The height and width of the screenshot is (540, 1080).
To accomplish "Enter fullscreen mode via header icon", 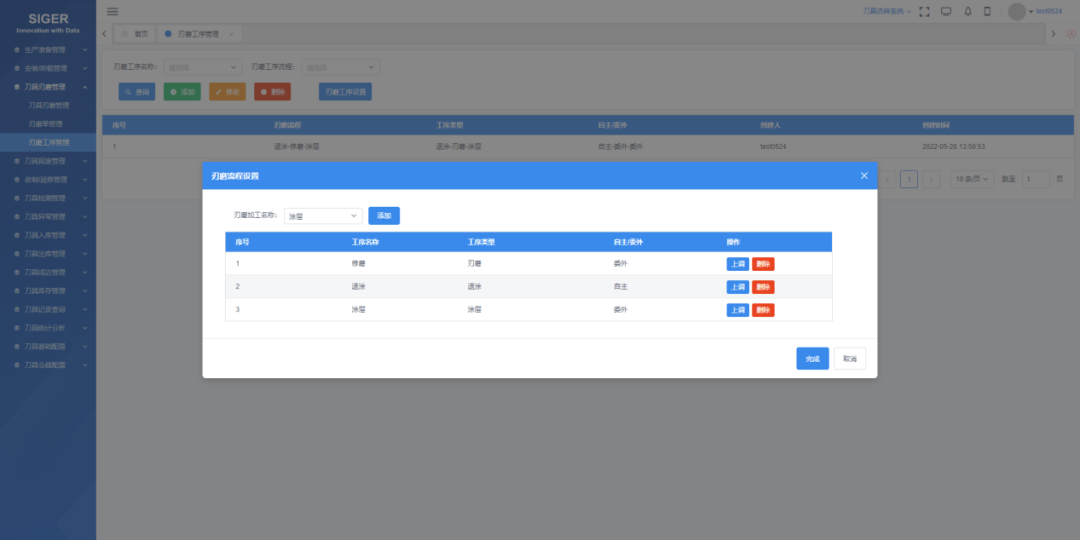I will coord(924,11).
